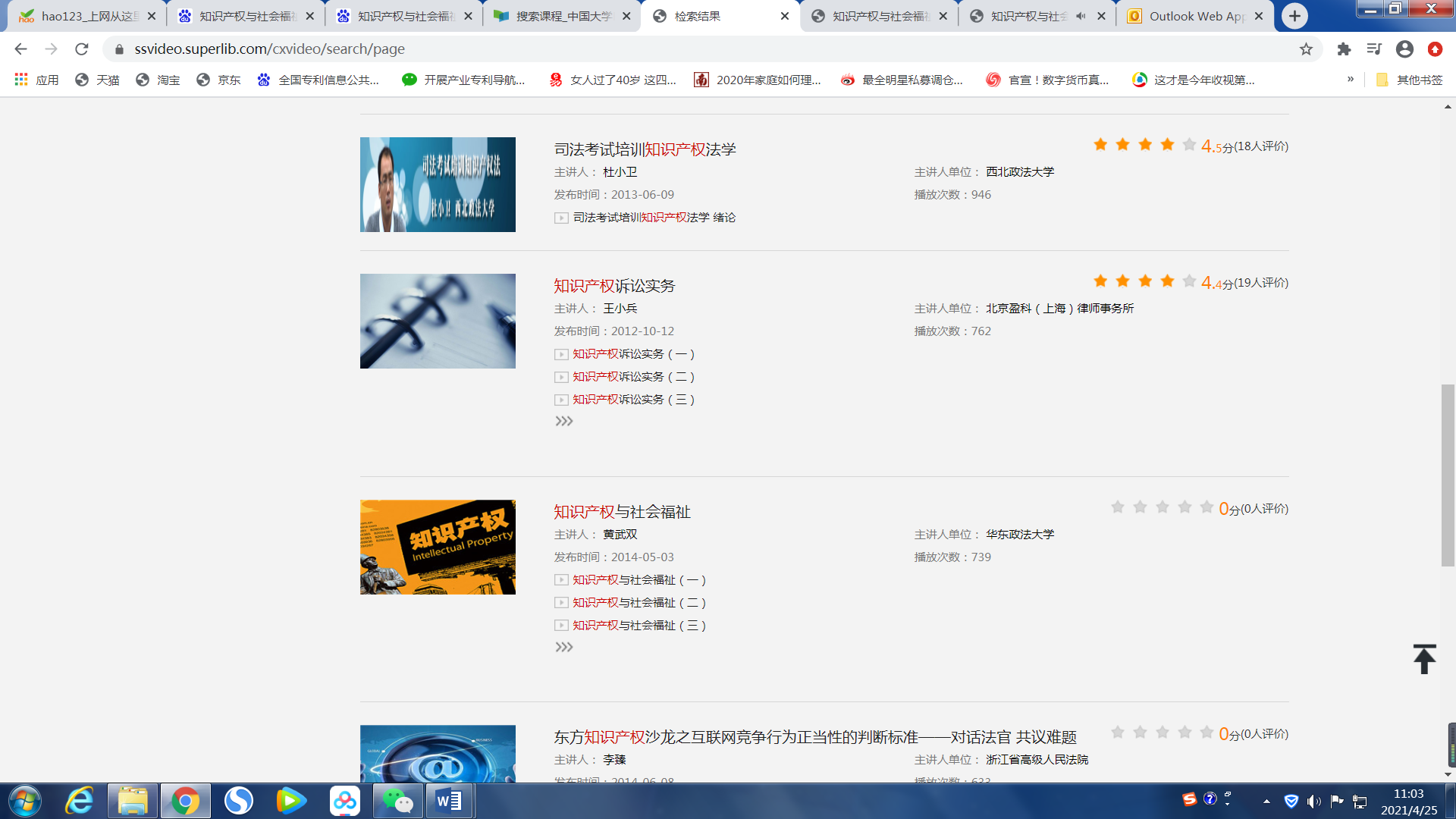Open the 淘宝 bookmark
Screen dimensions: 1456x819
tap(158, 80)
